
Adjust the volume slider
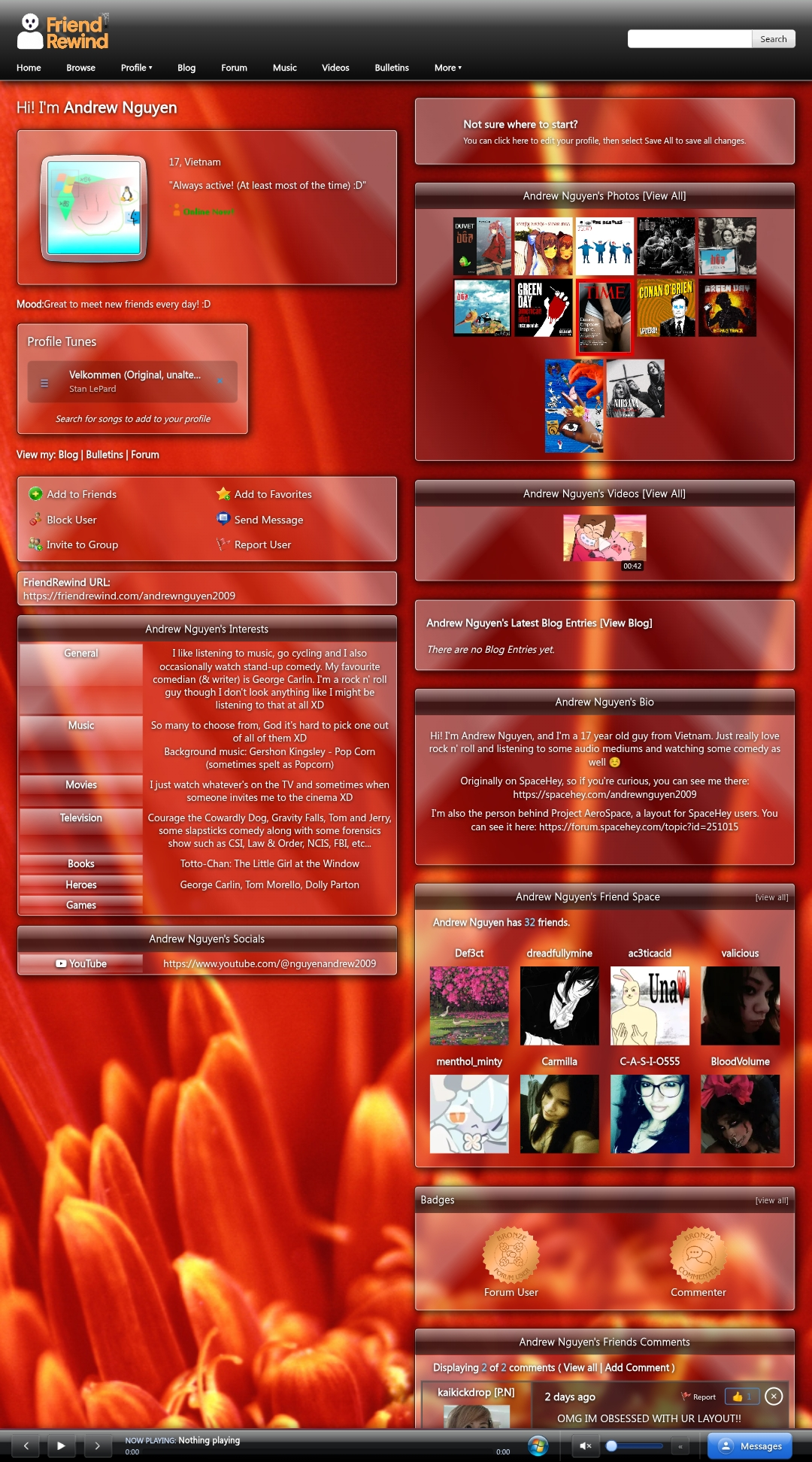pos(635,1445)
